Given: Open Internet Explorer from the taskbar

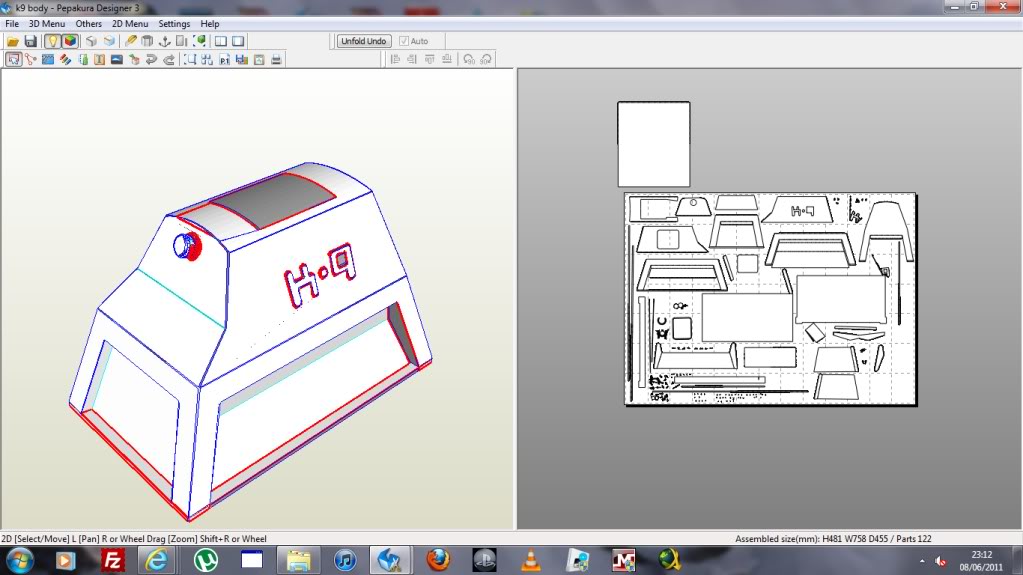Looking at the screenshot, I should pos(157,561).
